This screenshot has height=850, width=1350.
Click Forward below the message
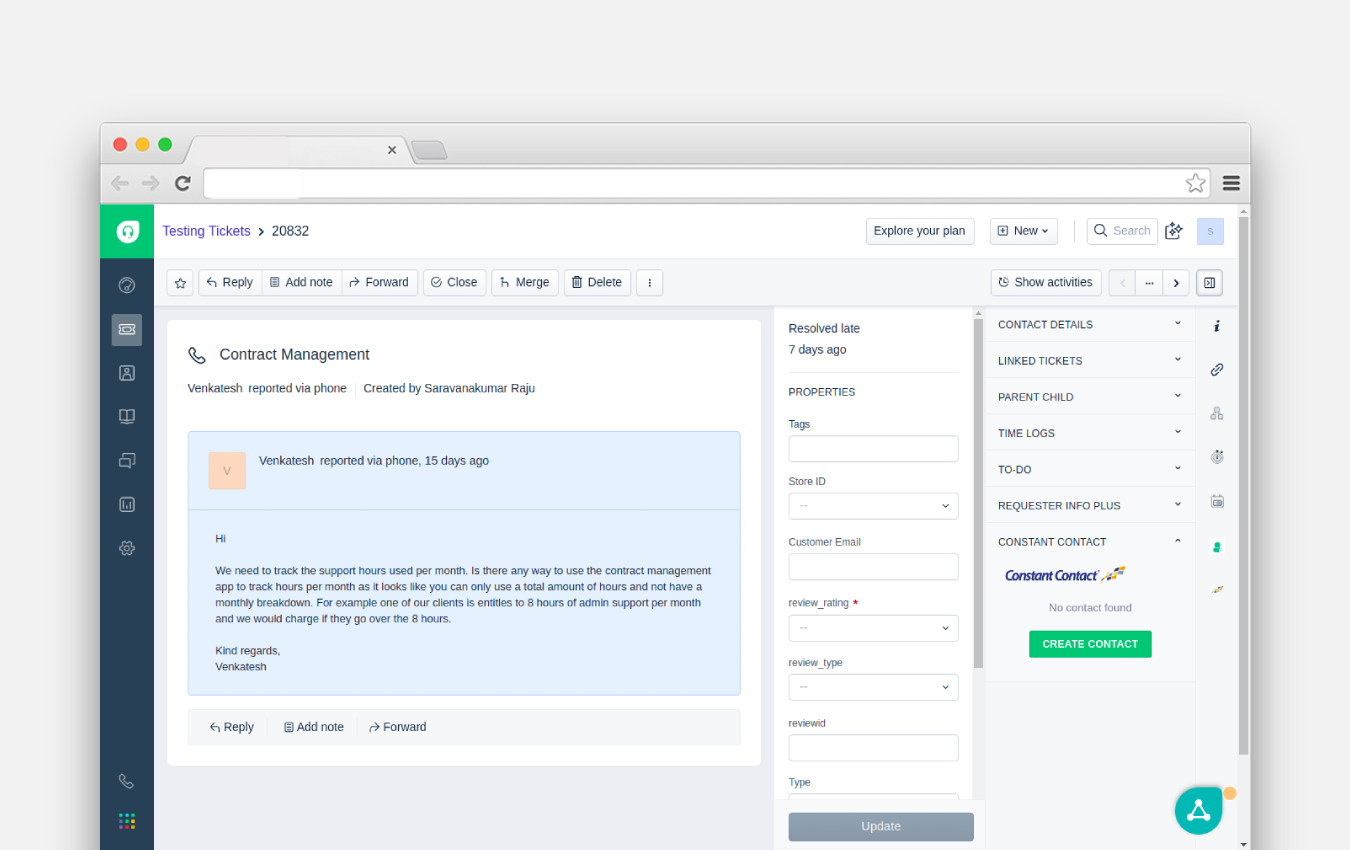click(x=398, y=727)
